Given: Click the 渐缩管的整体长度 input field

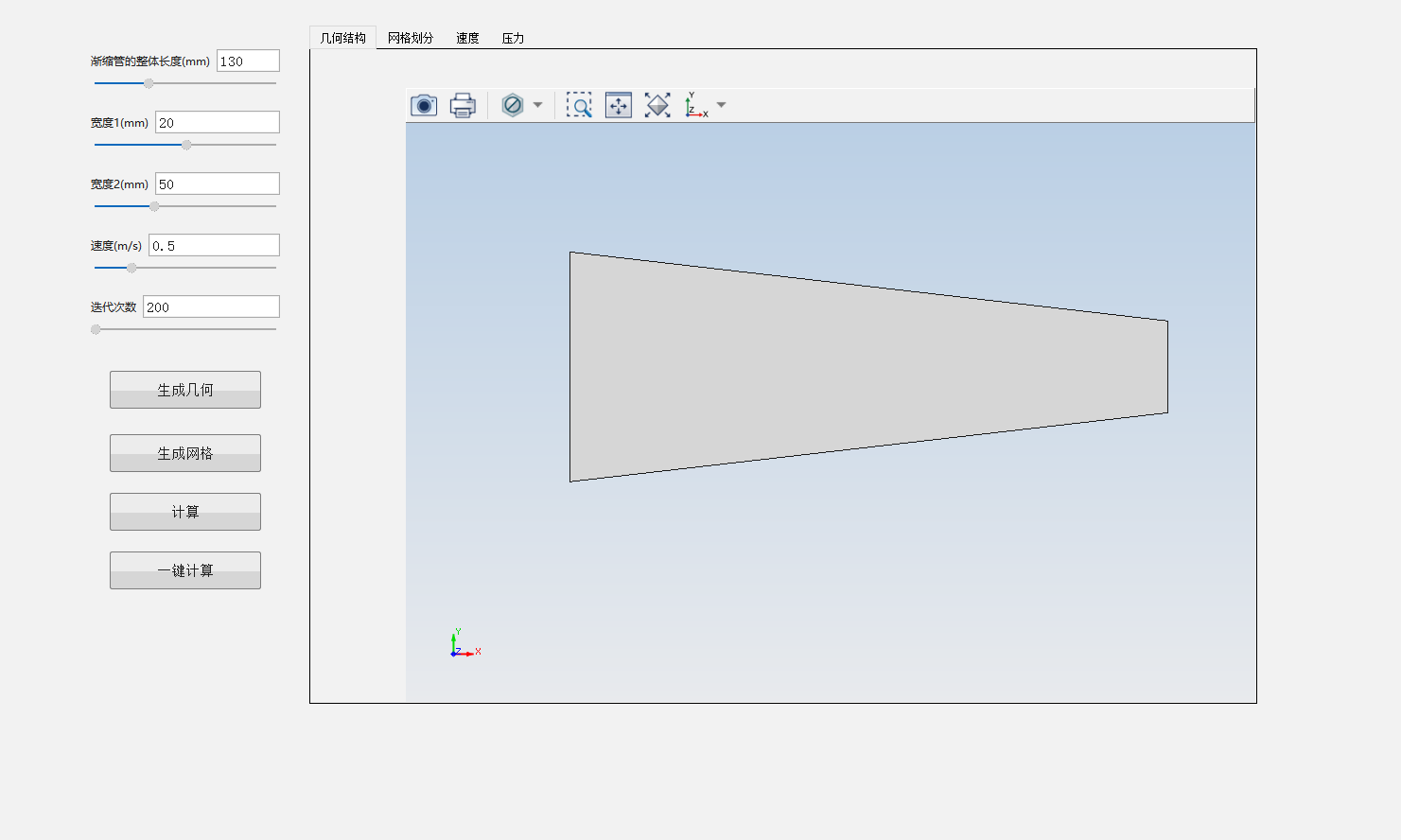Looking at the screenshot, I should point(248,61).
